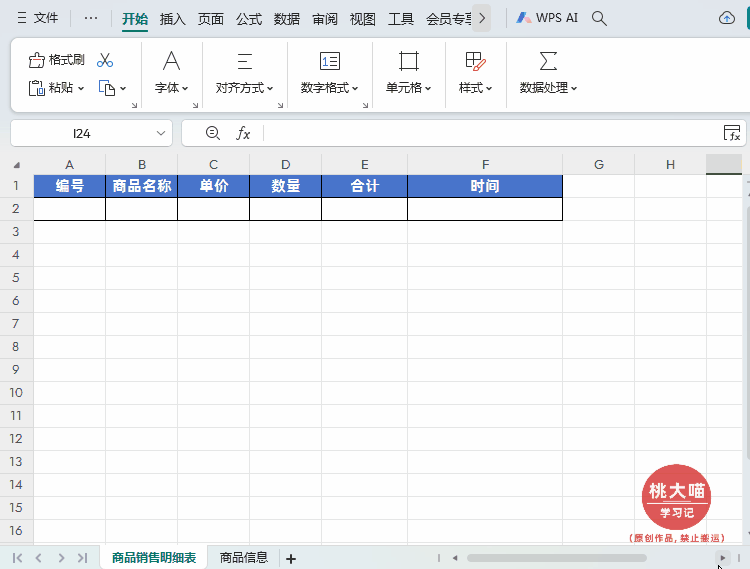Open WPS AI assistant

pyautogui.click(x=547, y=18)
